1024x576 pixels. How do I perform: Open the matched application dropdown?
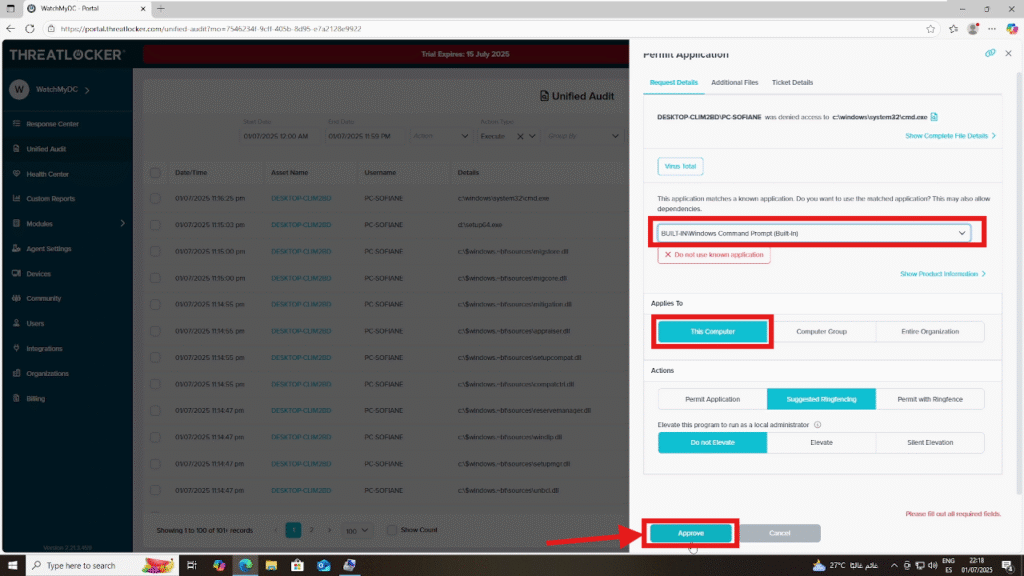814,233
